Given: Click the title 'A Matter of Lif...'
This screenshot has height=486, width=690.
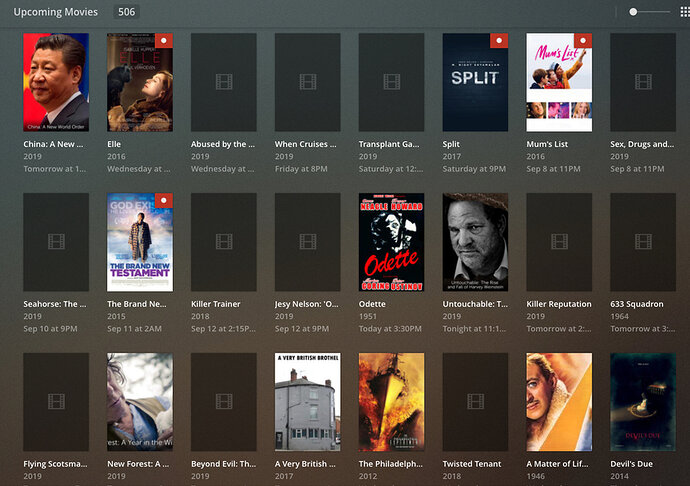Looking at the screenshot, I should [557, 464].
